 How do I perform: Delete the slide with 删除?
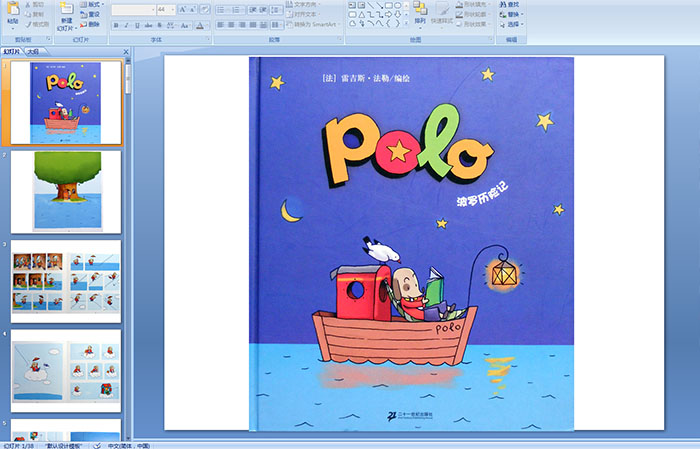point(90,24)
